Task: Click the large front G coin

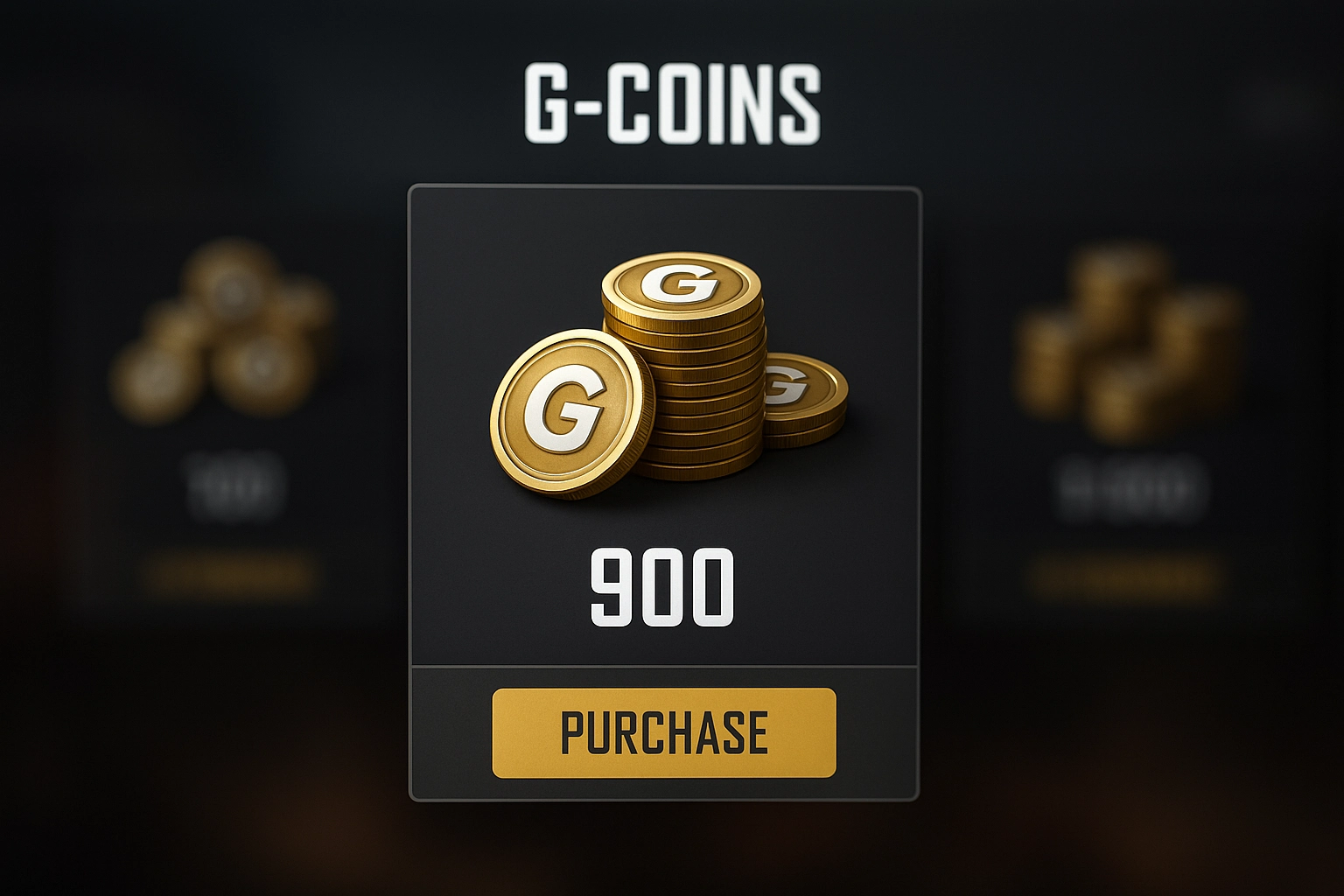Action: coord(573,413)
